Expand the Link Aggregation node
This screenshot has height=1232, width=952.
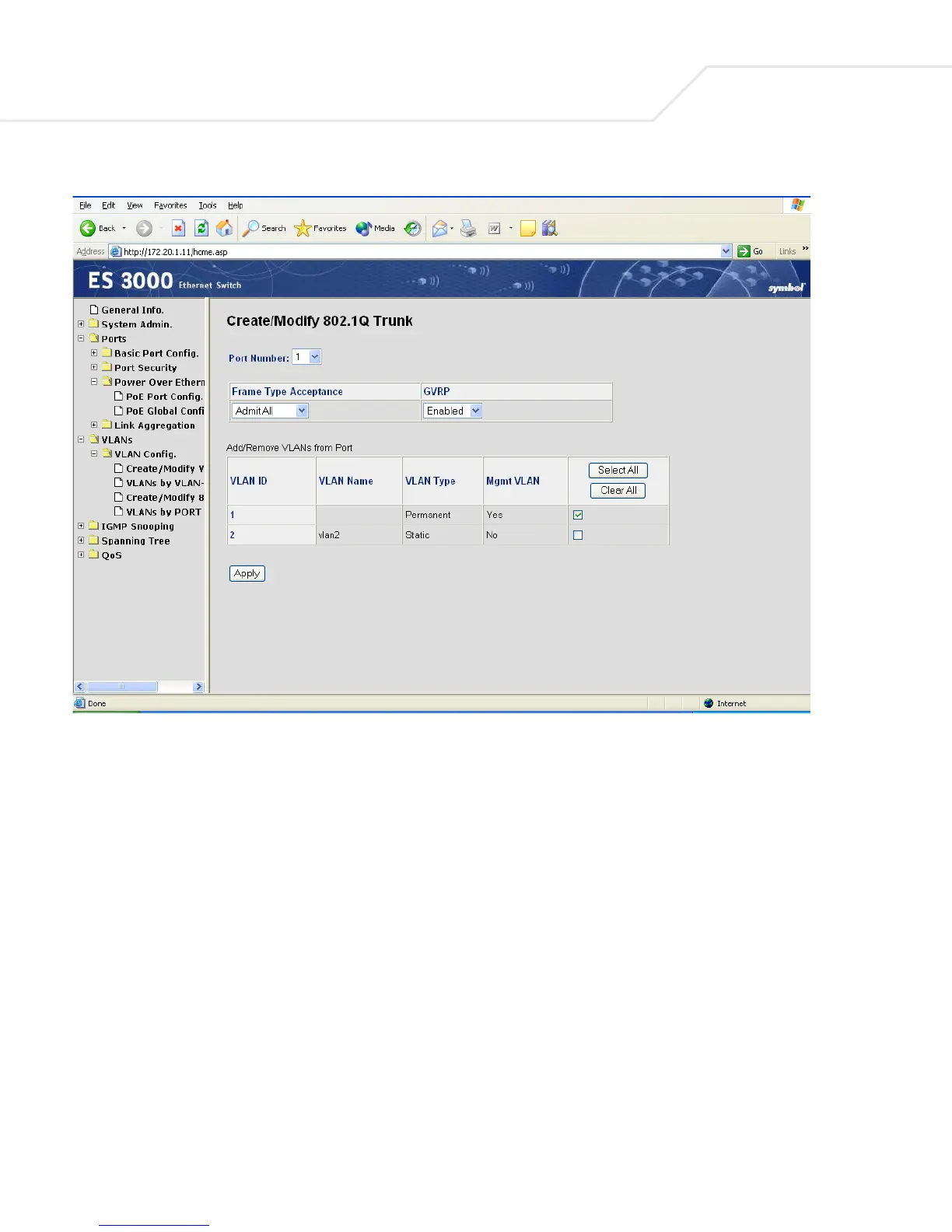point(94,425)
